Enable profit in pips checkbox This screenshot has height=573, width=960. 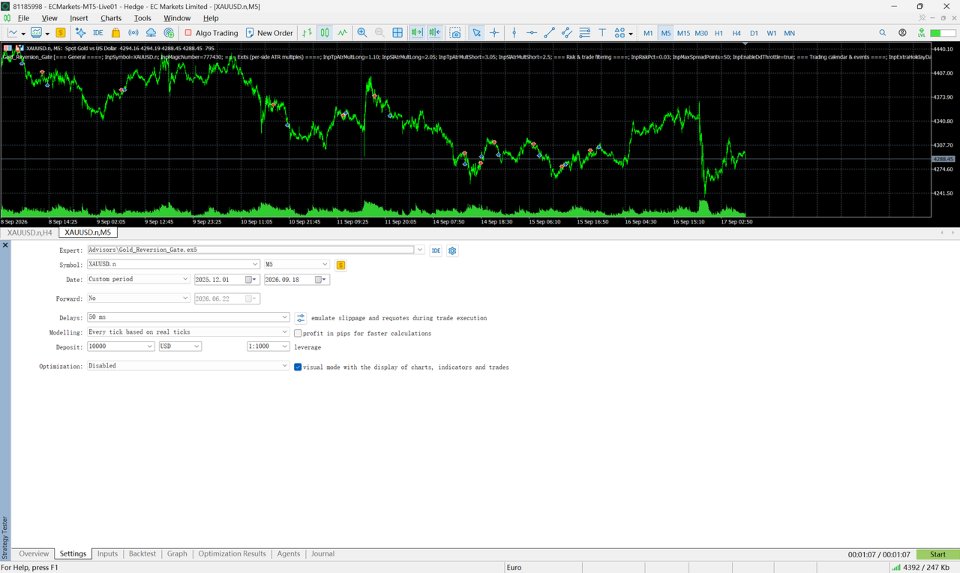(x=298, y=333)
